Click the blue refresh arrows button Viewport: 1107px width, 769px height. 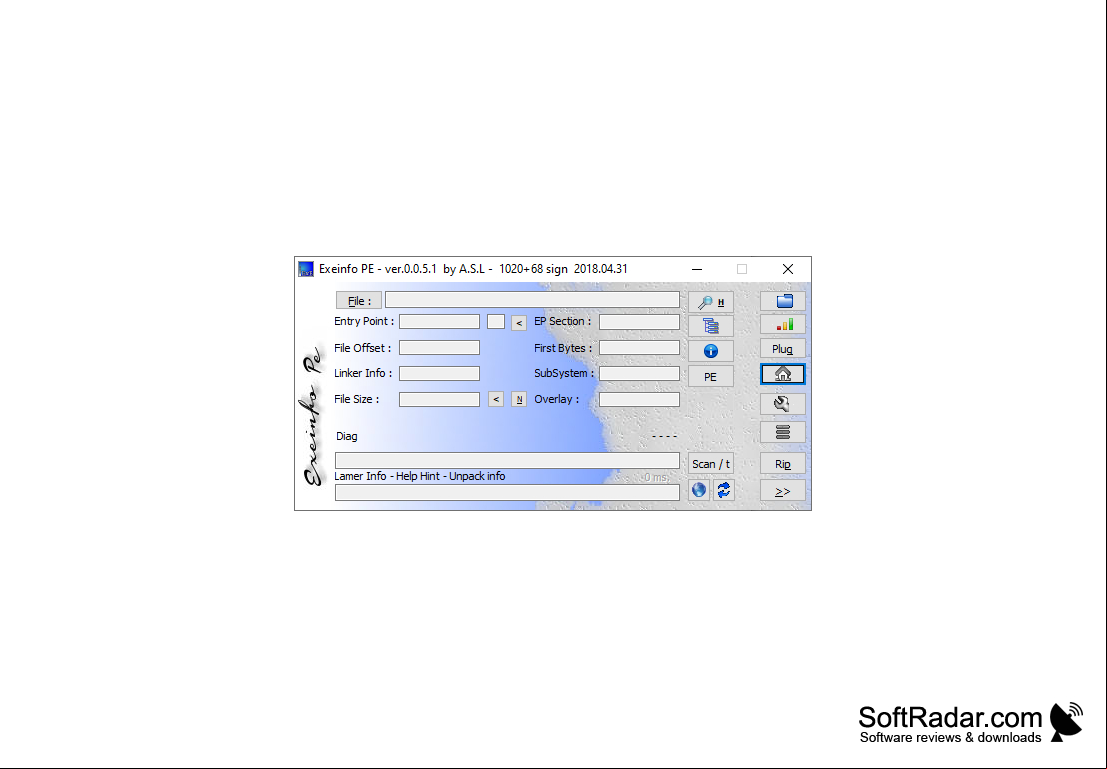[x=724, y=490]
